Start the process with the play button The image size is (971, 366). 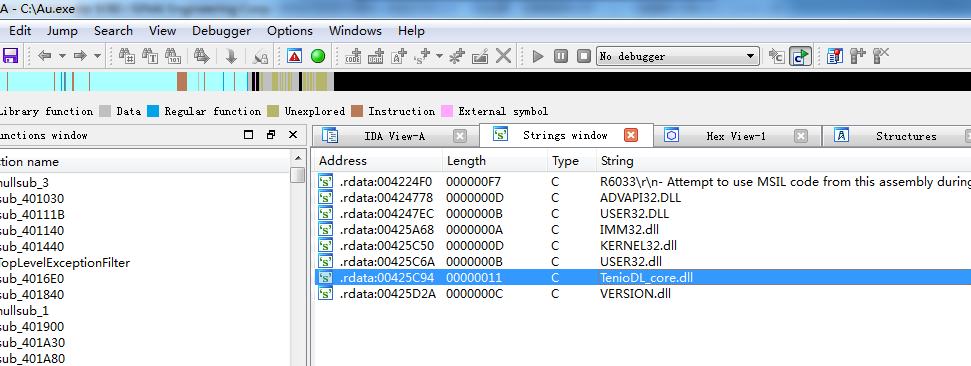[538, 56]
